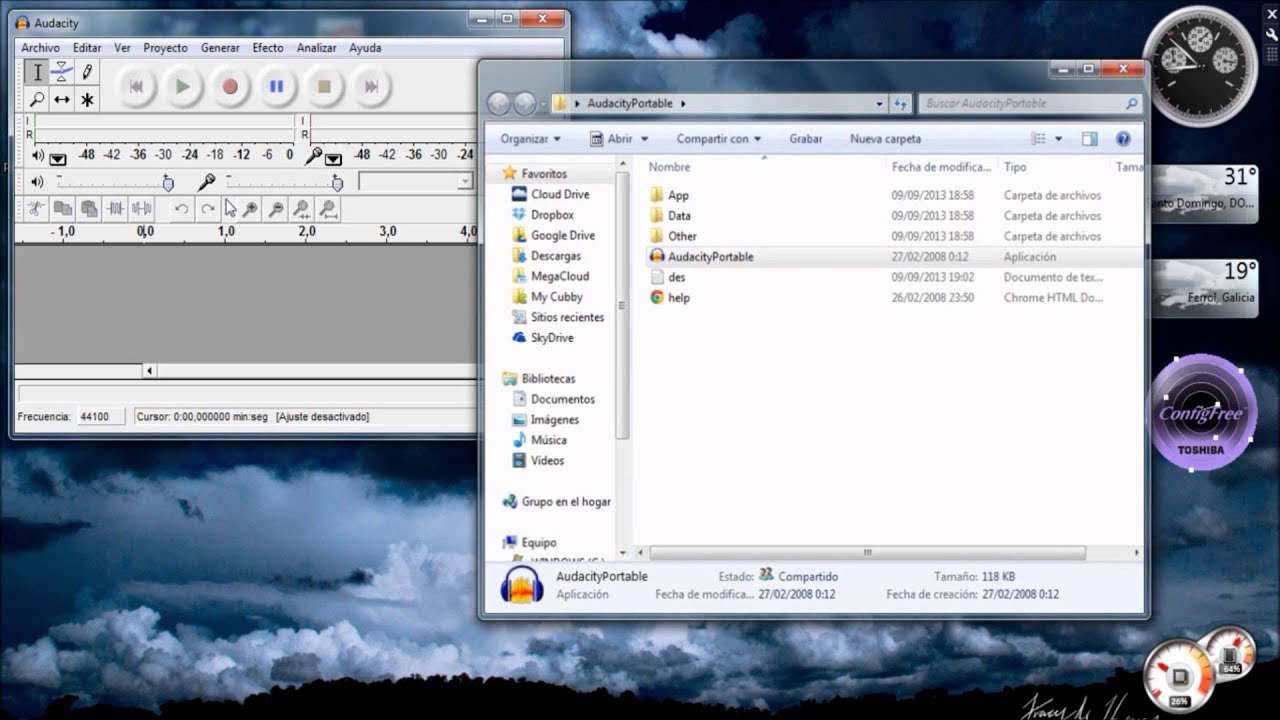Click the ConfigFree Toshiba desktop gadget
The height and width of the screenshot is (720, 1280).
click(1201, 412)
